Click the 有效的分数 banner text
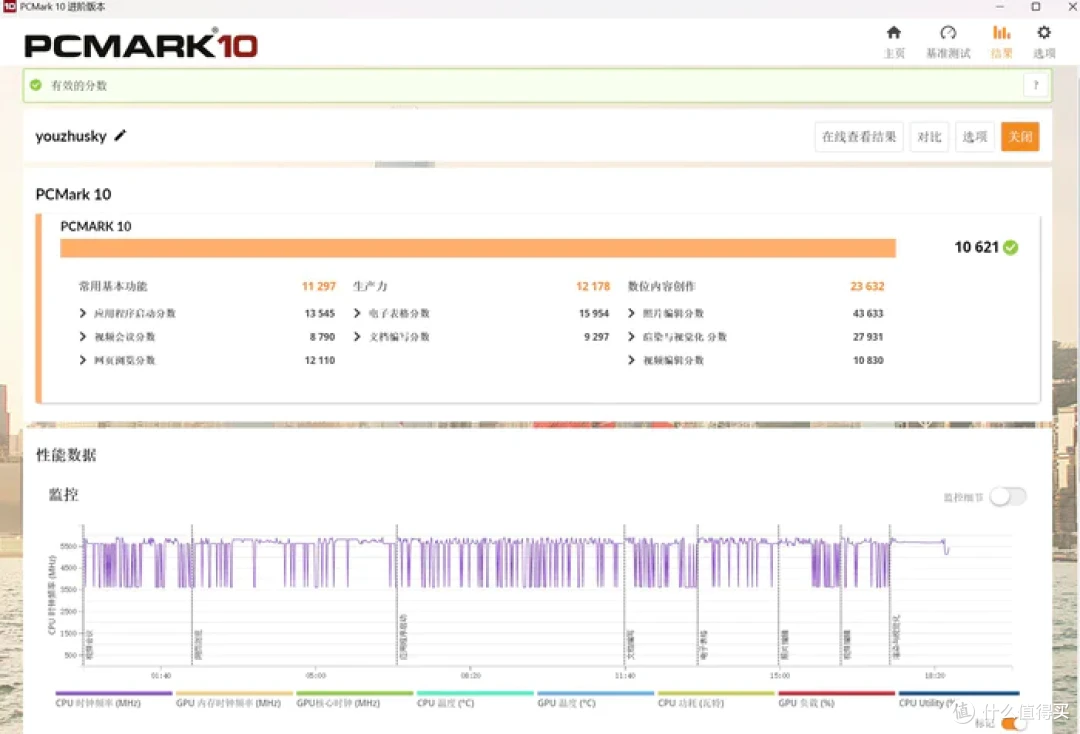1080x734 pixels. click(x=79, y=85)
